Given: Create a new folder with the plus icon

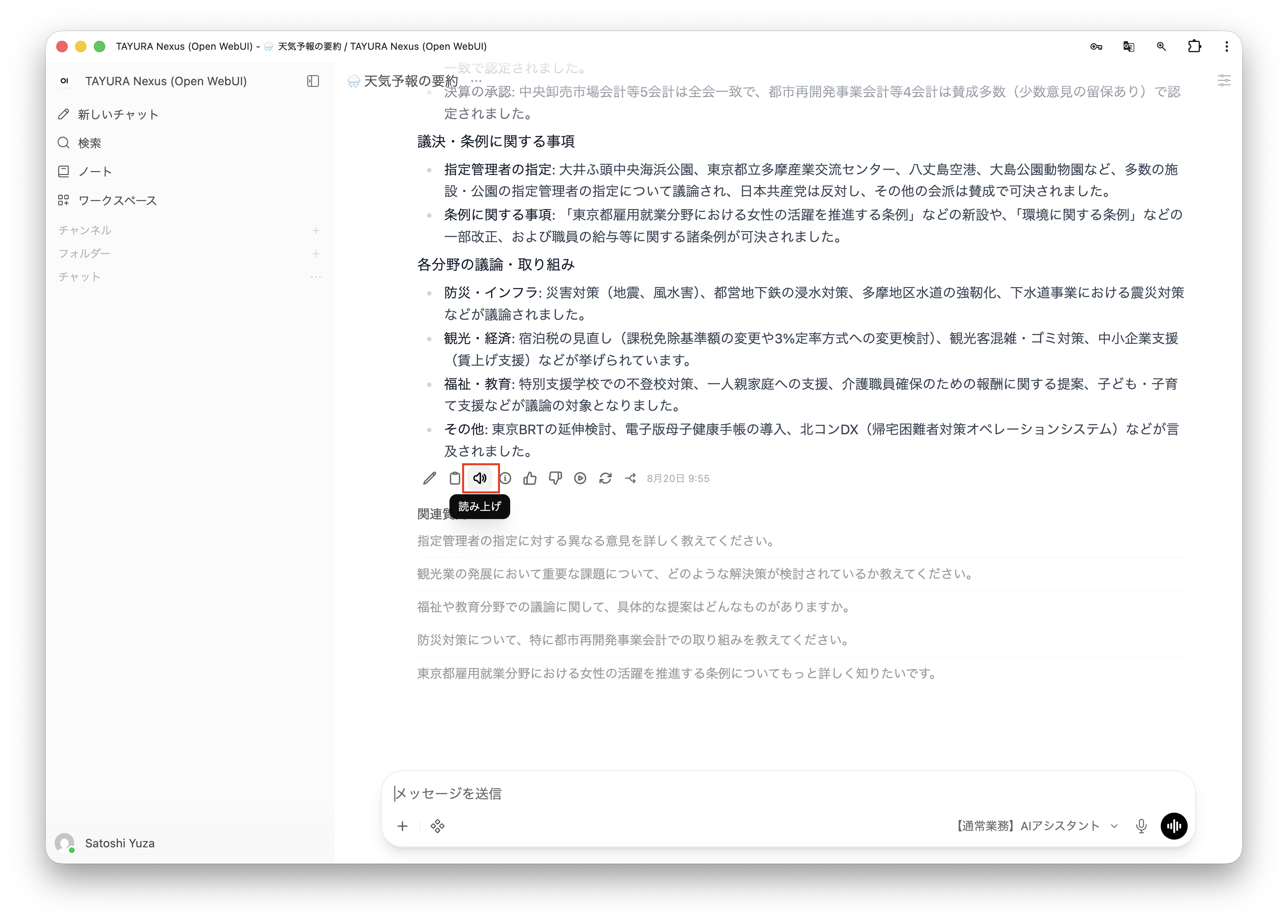Looking at the screenshot, I should [x=316, y=253].
